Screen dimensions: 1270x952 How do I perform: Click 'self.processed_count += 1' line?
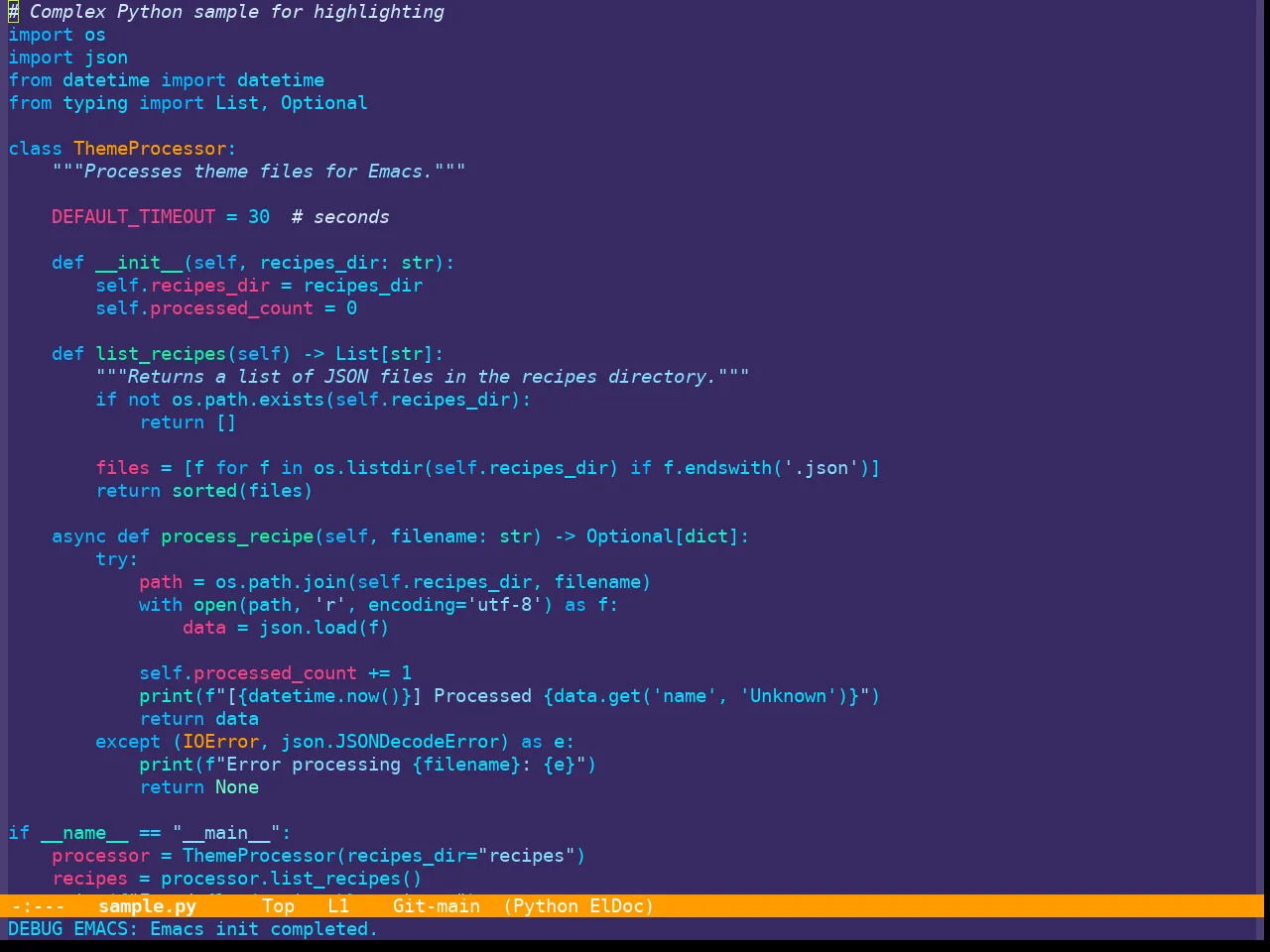point(275,673)
